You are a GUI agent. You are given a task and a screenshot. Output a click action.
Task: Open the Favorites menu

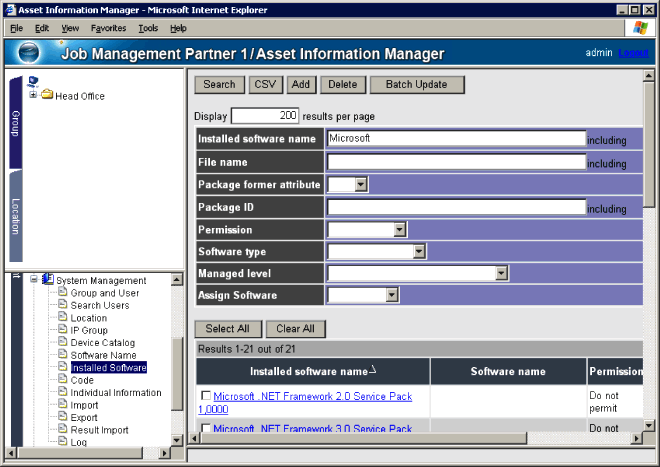click(x=108, y=28)
